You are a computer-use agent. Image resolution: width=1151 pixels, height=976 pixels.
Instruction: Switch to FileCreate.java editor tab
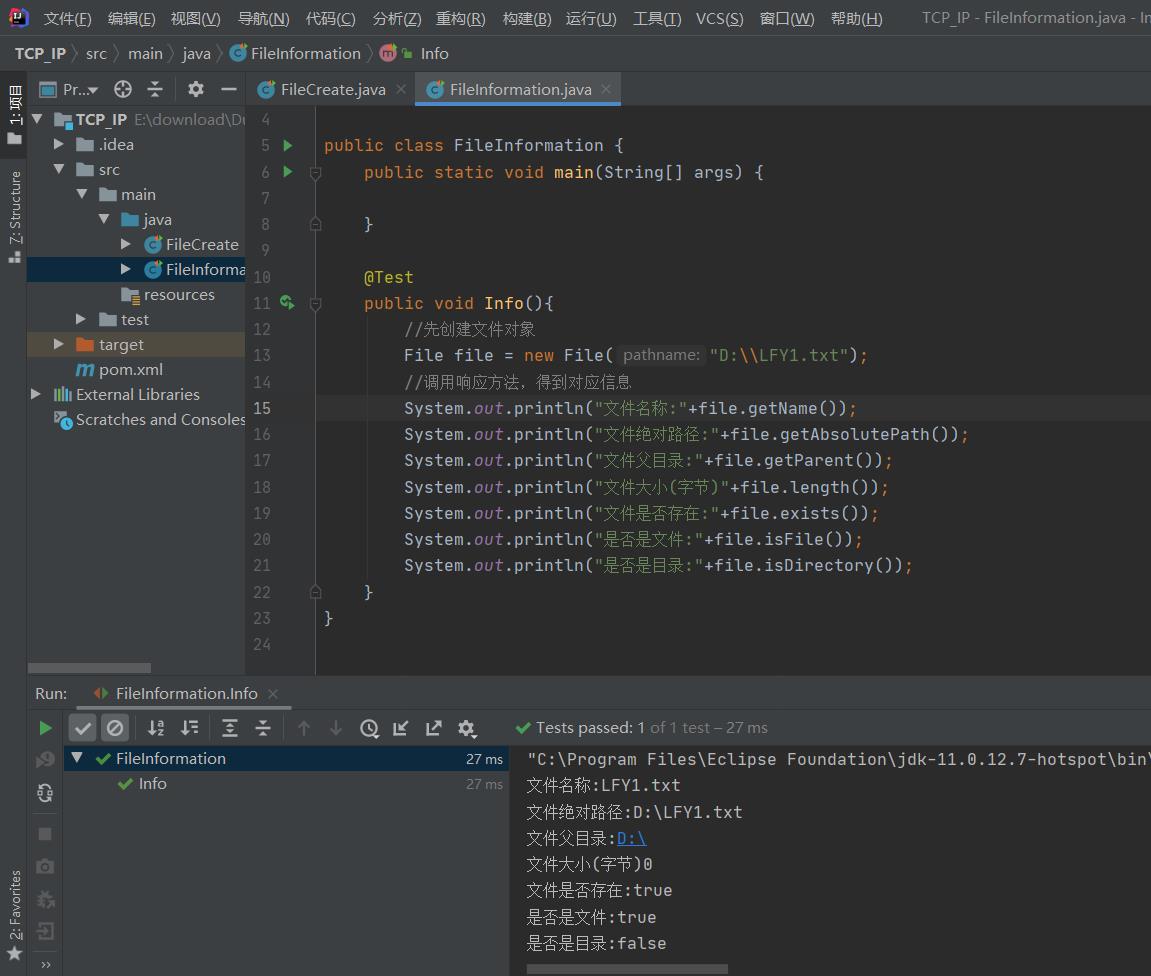tap(332, 89)
